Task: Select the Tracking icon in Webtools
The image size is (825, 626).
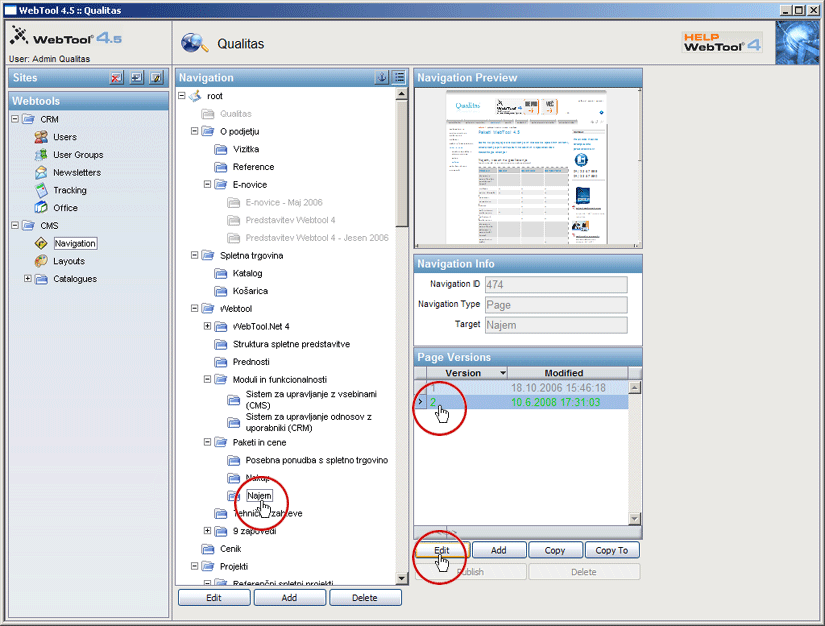Action: [41, 190]
